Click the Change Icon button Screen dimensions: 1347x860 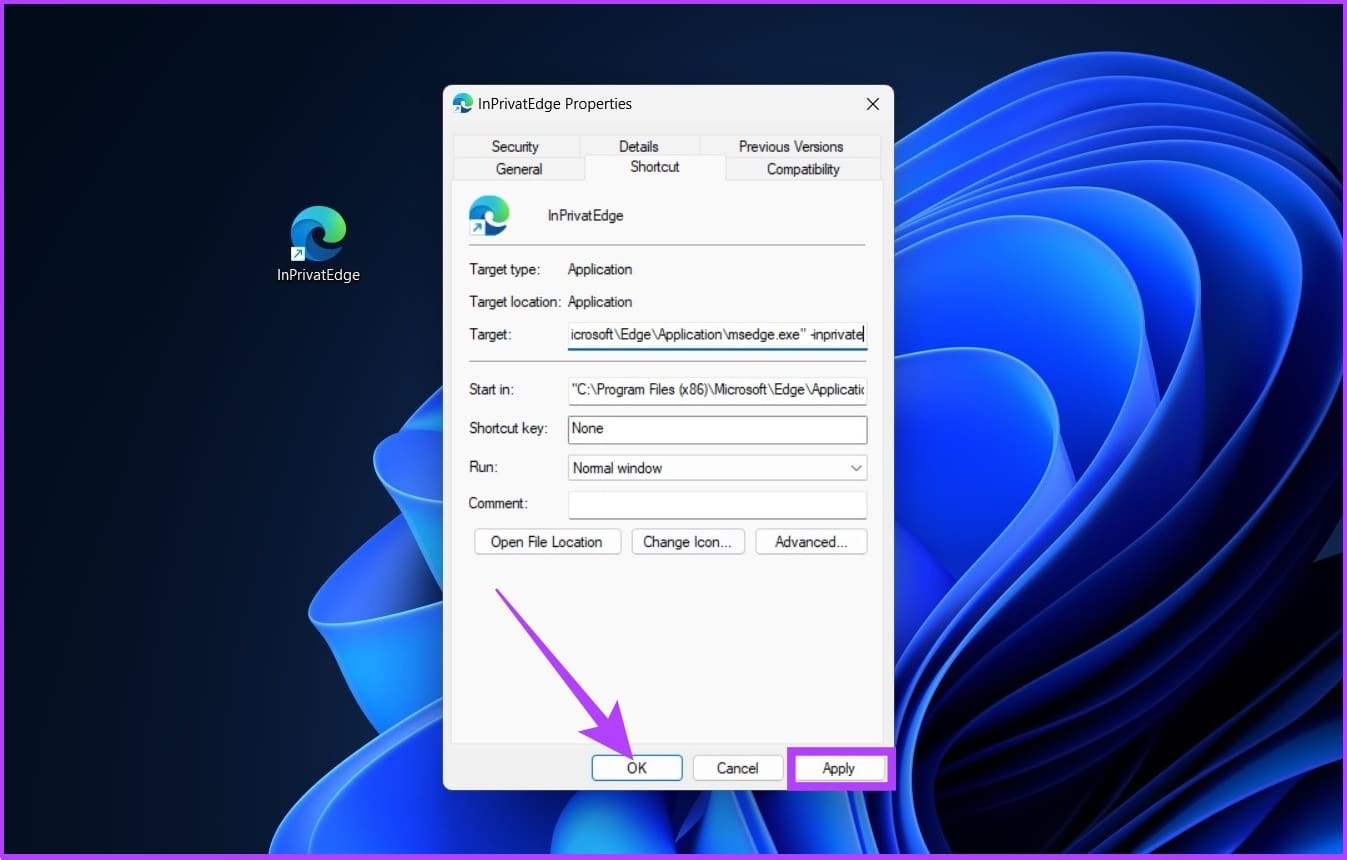687,542
